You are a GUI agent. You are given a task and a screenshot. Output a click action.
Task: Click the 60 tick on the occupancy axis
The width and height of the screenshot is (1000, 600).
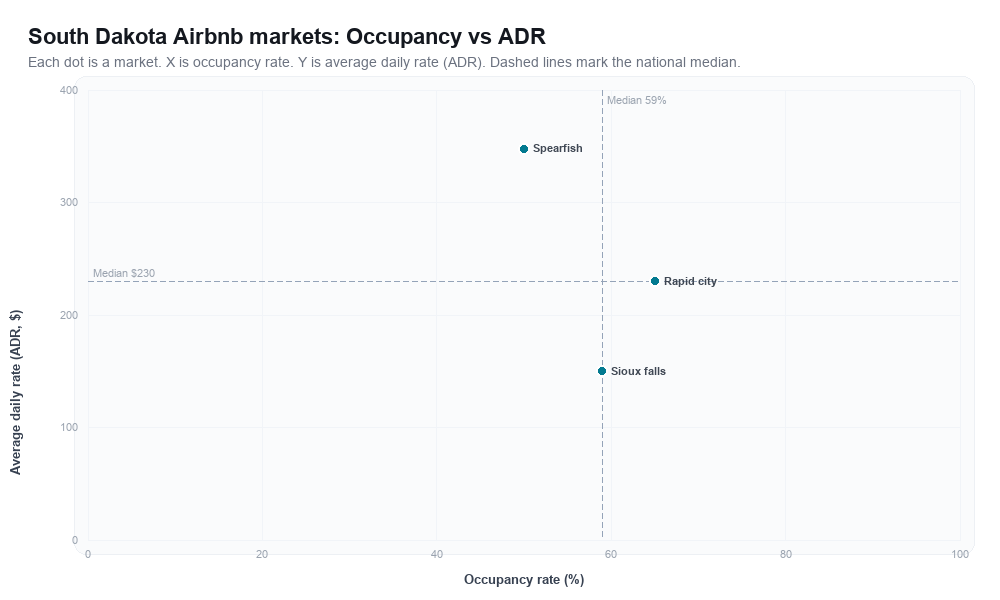[611, 555]
